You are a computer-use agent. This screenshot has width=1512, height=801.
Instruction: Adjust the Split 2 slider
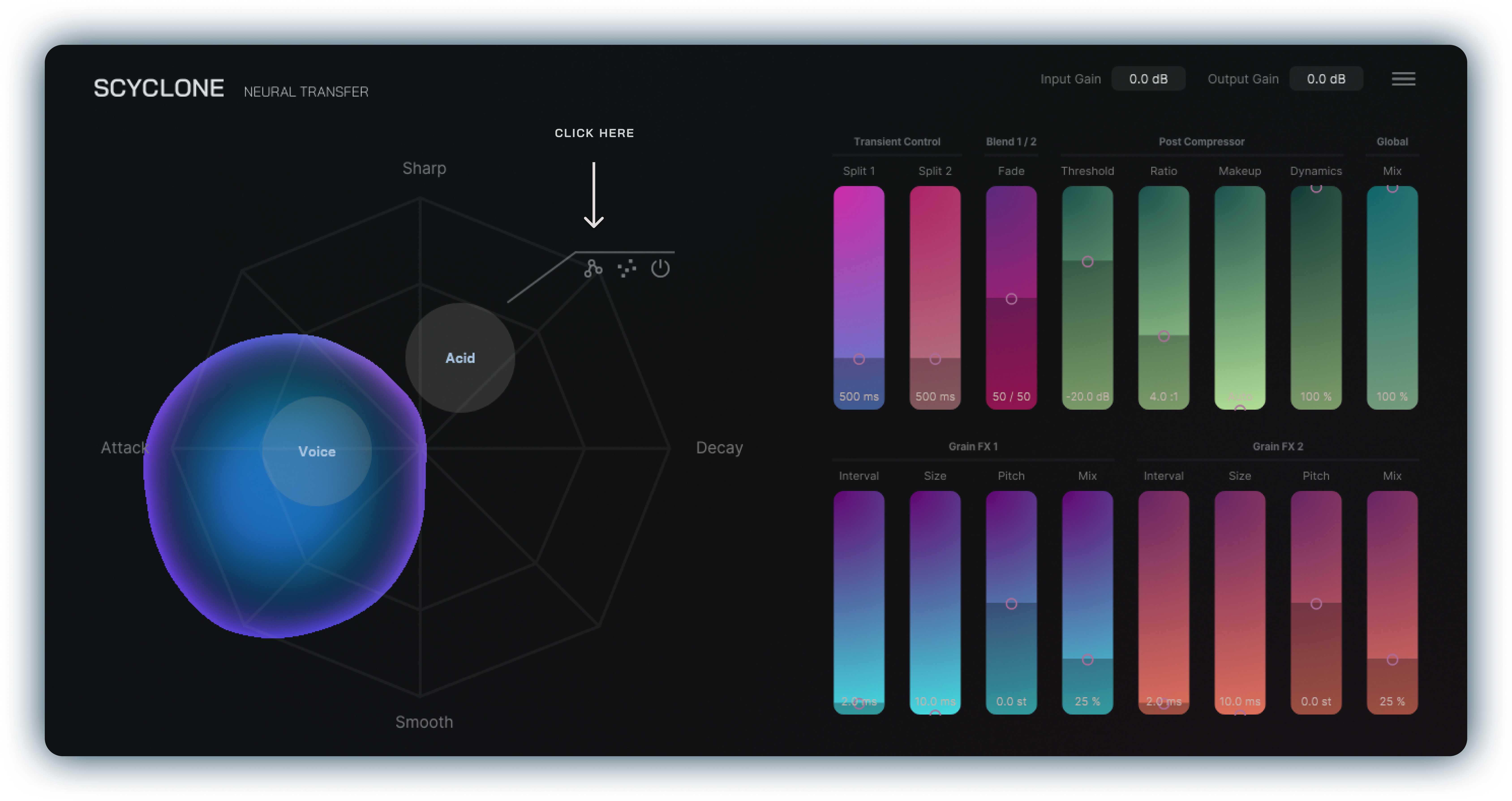[935, 298]
